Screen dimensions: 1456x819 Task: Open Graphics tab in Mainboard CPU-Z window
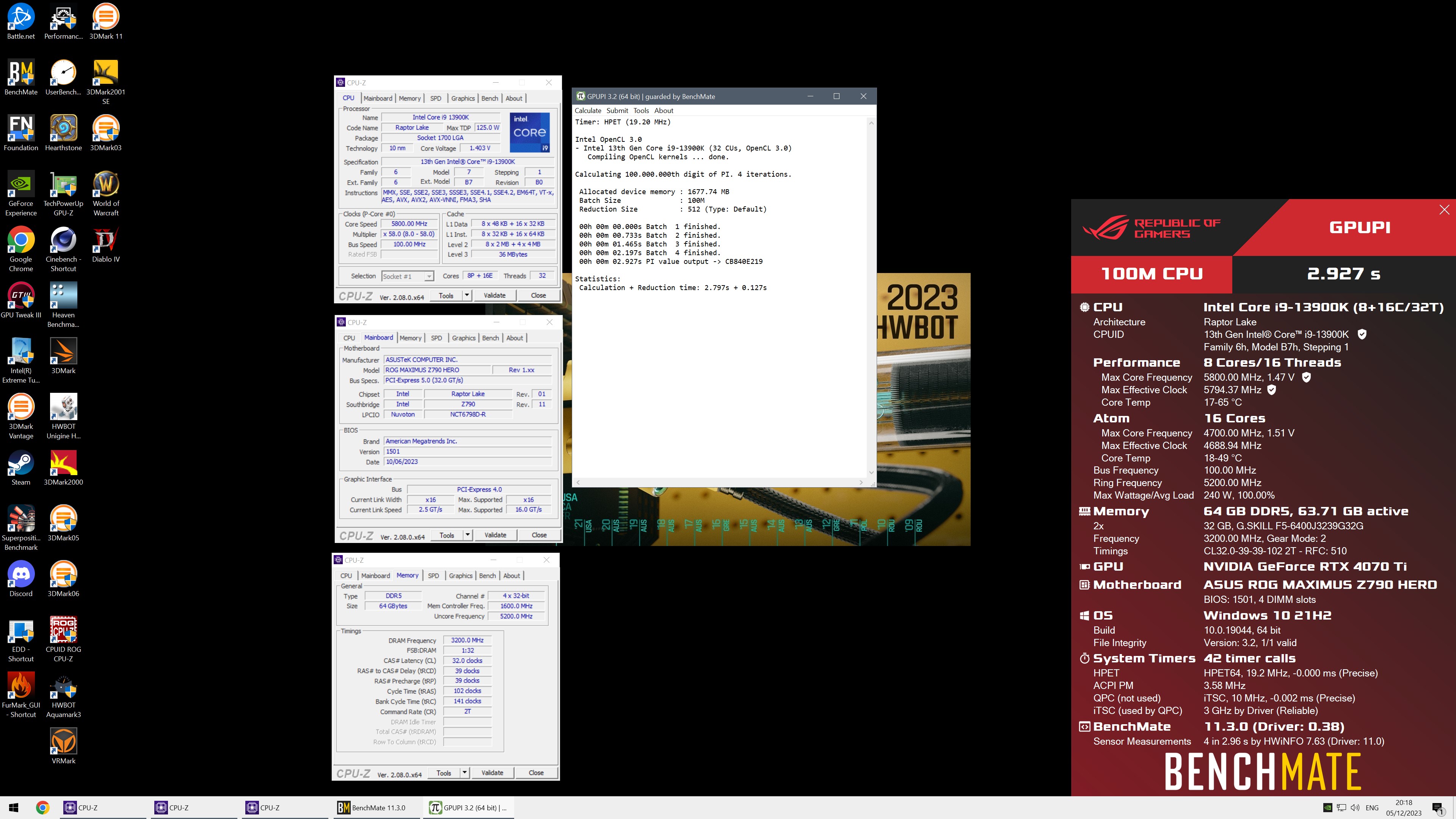coord(463,338)
